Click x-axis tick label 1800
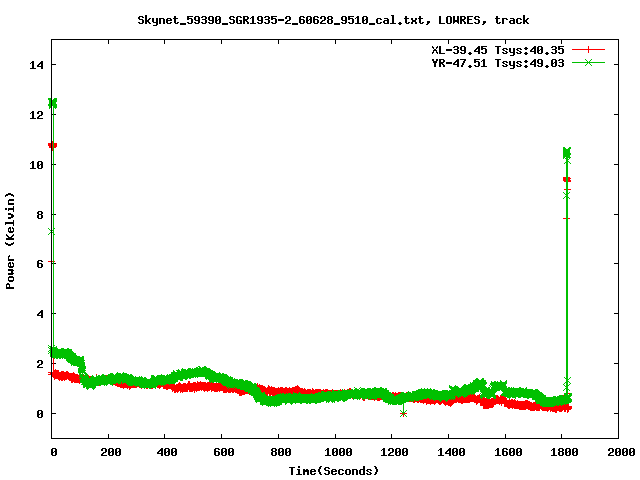This screenshot has width=640, height=480. [564, 452]
